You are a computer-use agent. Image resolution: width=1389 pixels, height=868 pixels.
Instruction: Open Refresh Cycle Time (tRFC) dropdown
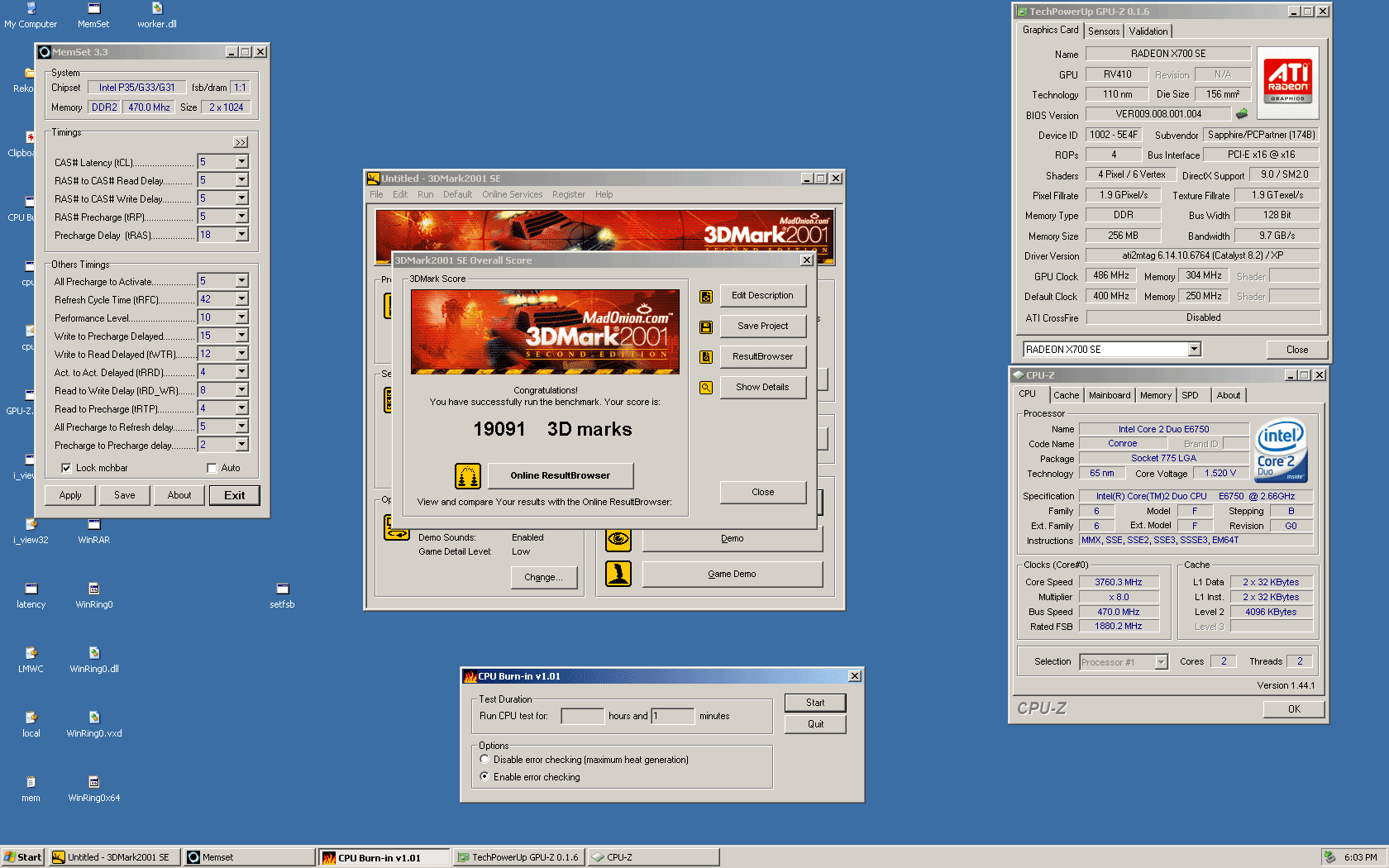point(241,299)
